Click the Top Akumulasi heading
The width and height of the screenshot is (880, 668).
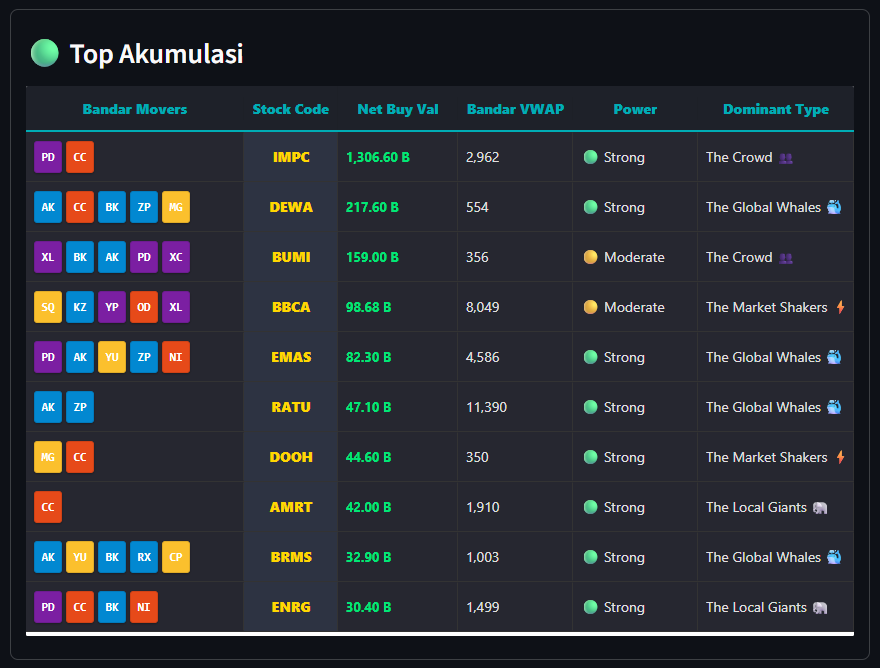click(x=157, y=54)
